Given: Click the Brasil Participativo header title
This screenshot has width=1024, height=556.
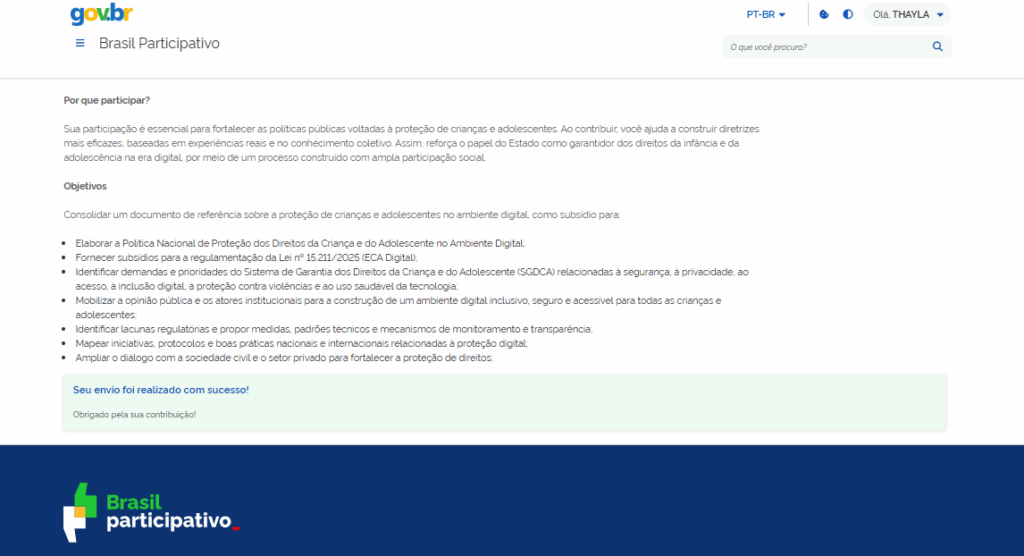Looking at the screenshot, I should [159, 44].
